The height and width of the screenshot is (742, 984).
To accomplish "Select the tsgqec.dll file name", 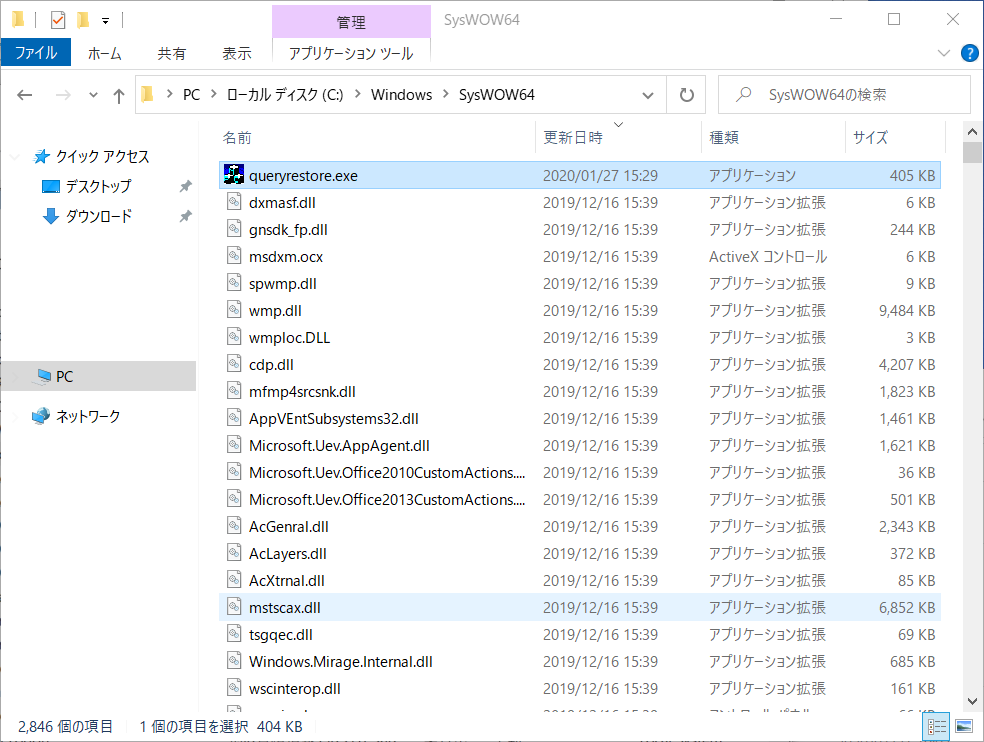I will click(x=281, y=635).
